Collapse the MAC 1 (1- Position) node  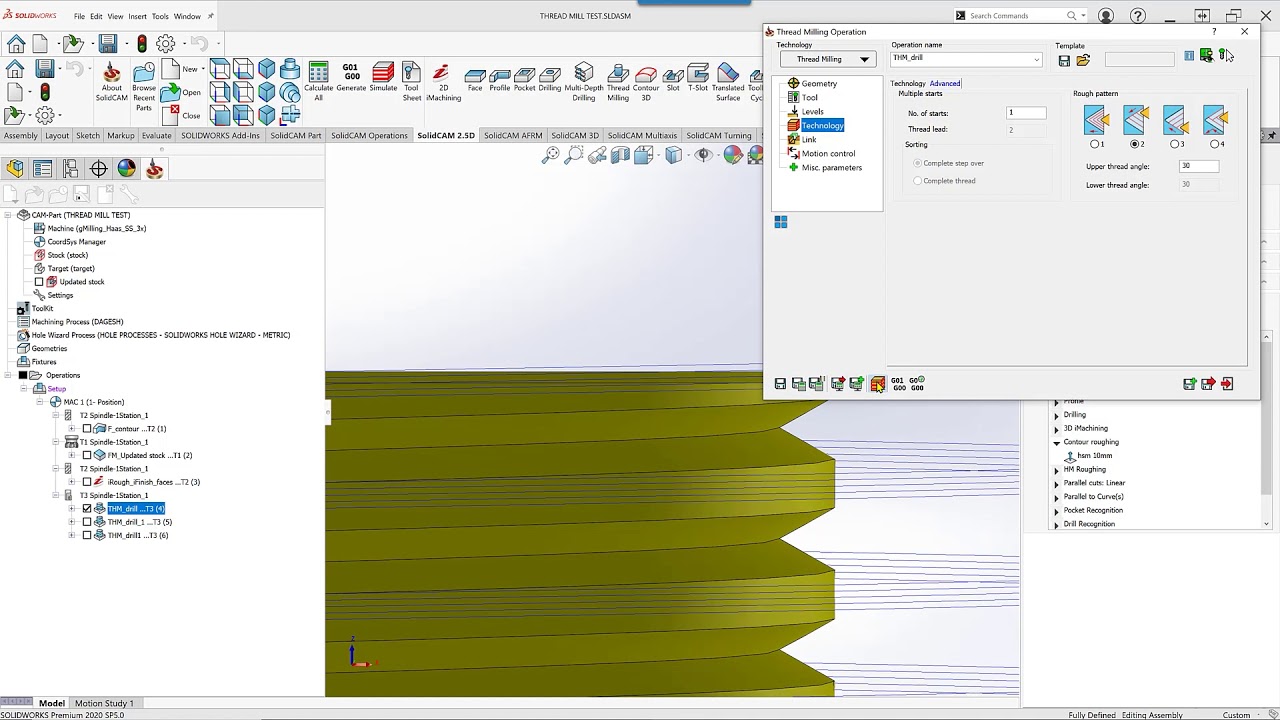(x=41, y=402)
